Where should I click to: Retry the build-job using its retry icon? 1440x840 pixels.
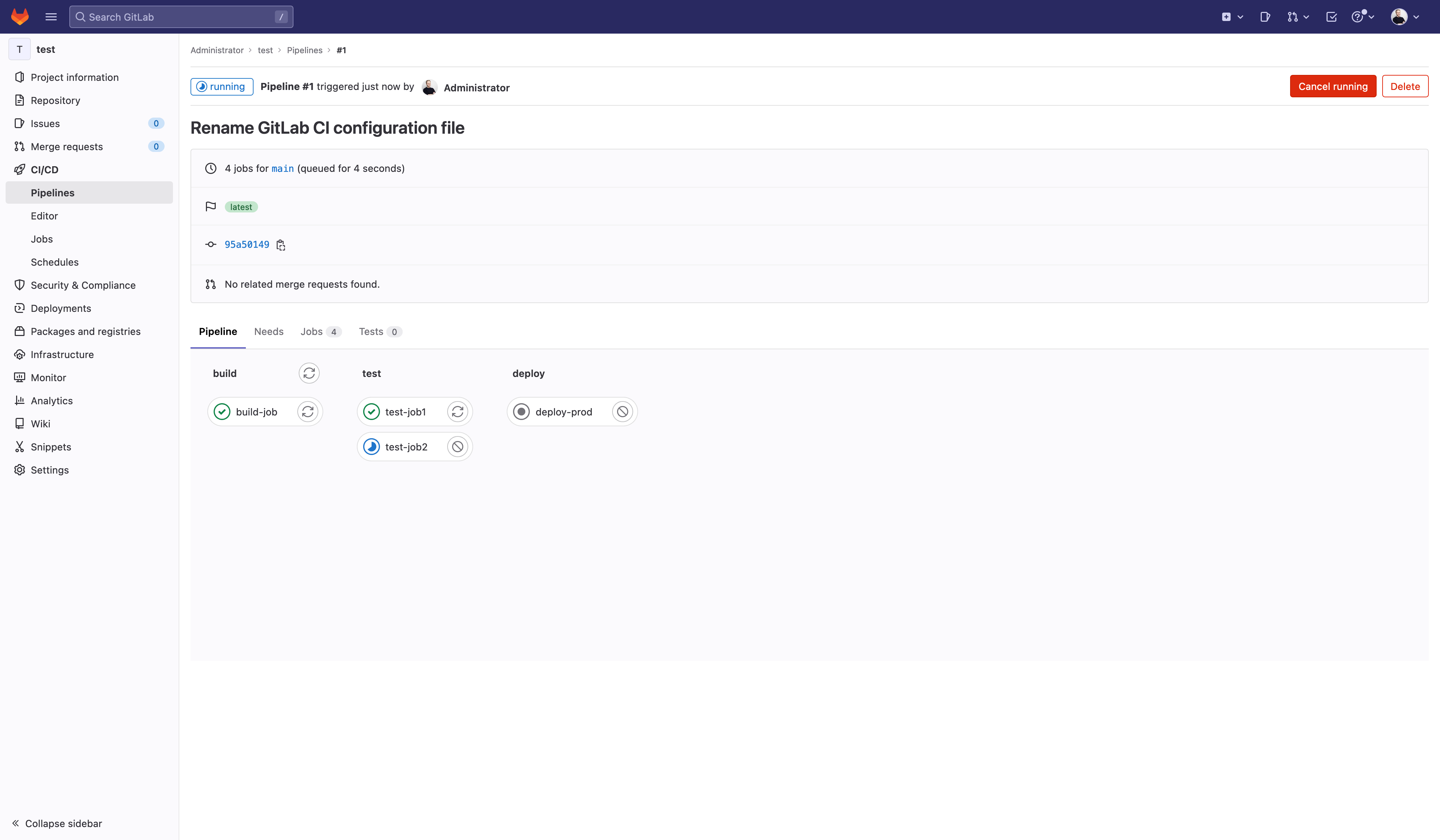pos(307,411)
